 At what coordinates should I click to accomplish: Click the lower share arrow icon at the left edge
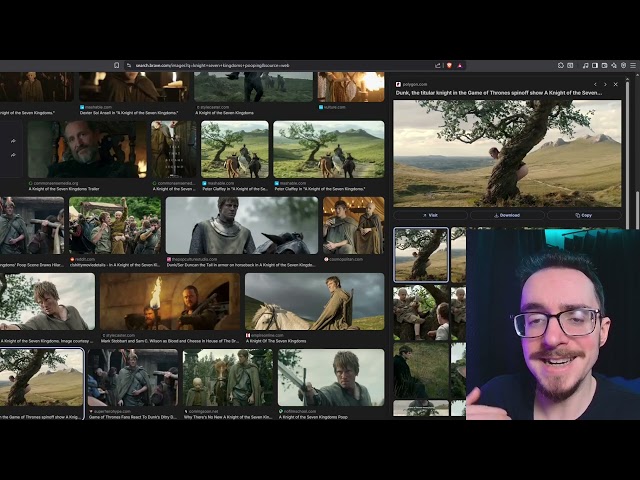13,155
